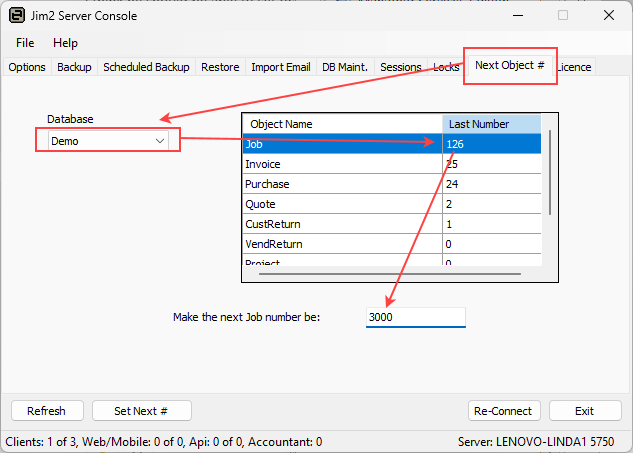Open the Help menu
The width and height of the screenshot is (633, 453).
[65, 43]
